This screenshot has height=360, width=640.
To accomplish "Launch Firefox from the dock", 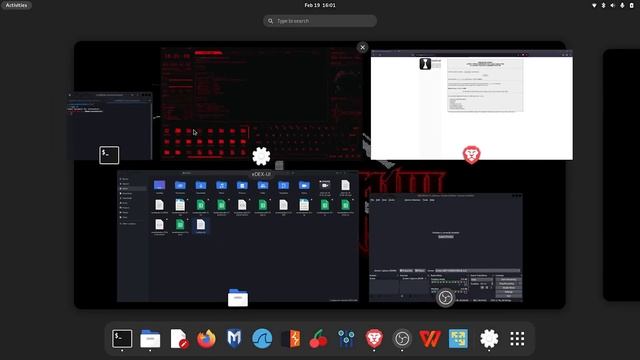I will 206,339.
